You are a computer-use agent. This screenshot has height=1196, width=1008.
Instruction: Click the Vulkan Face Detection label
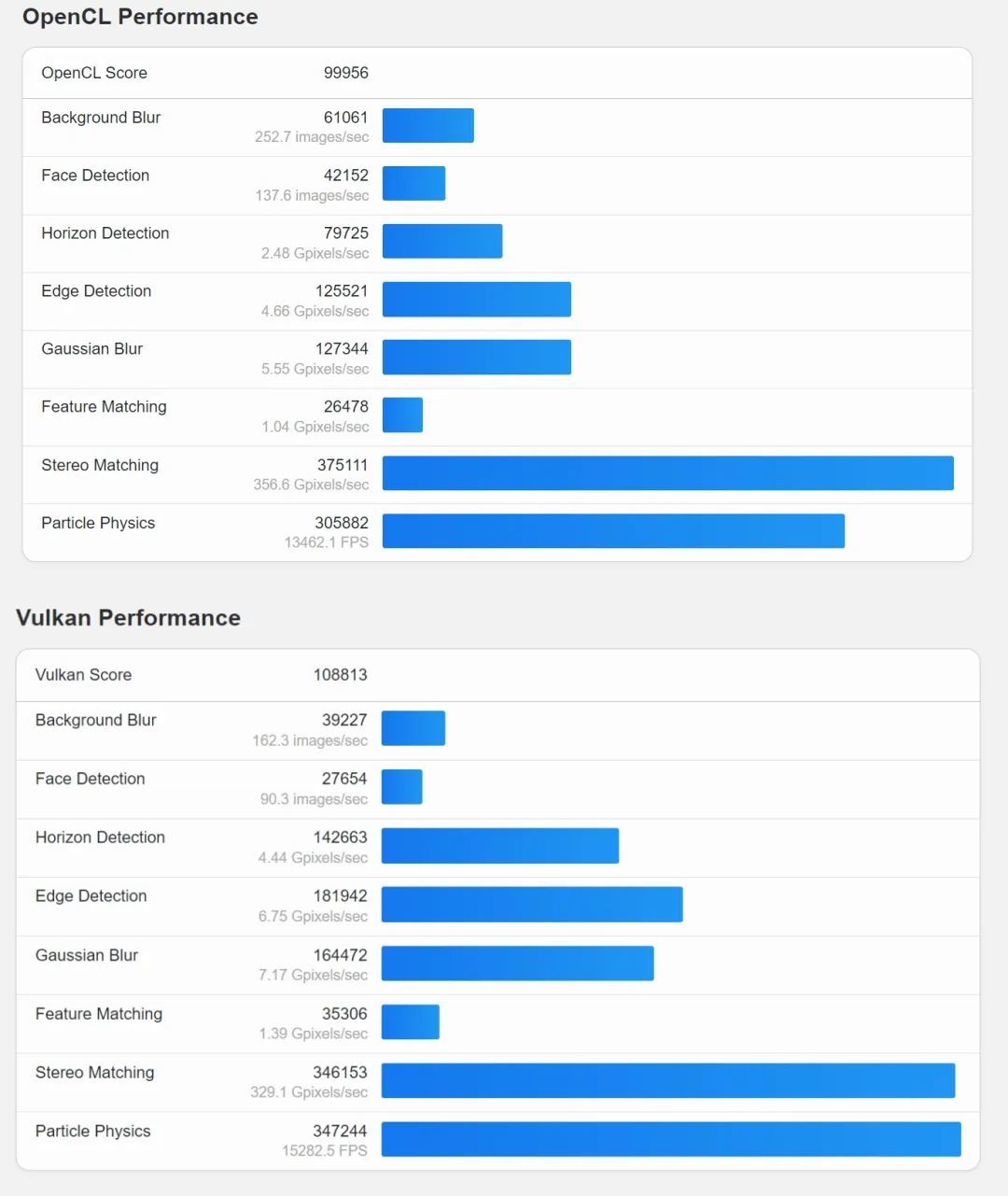pos(91,779)
